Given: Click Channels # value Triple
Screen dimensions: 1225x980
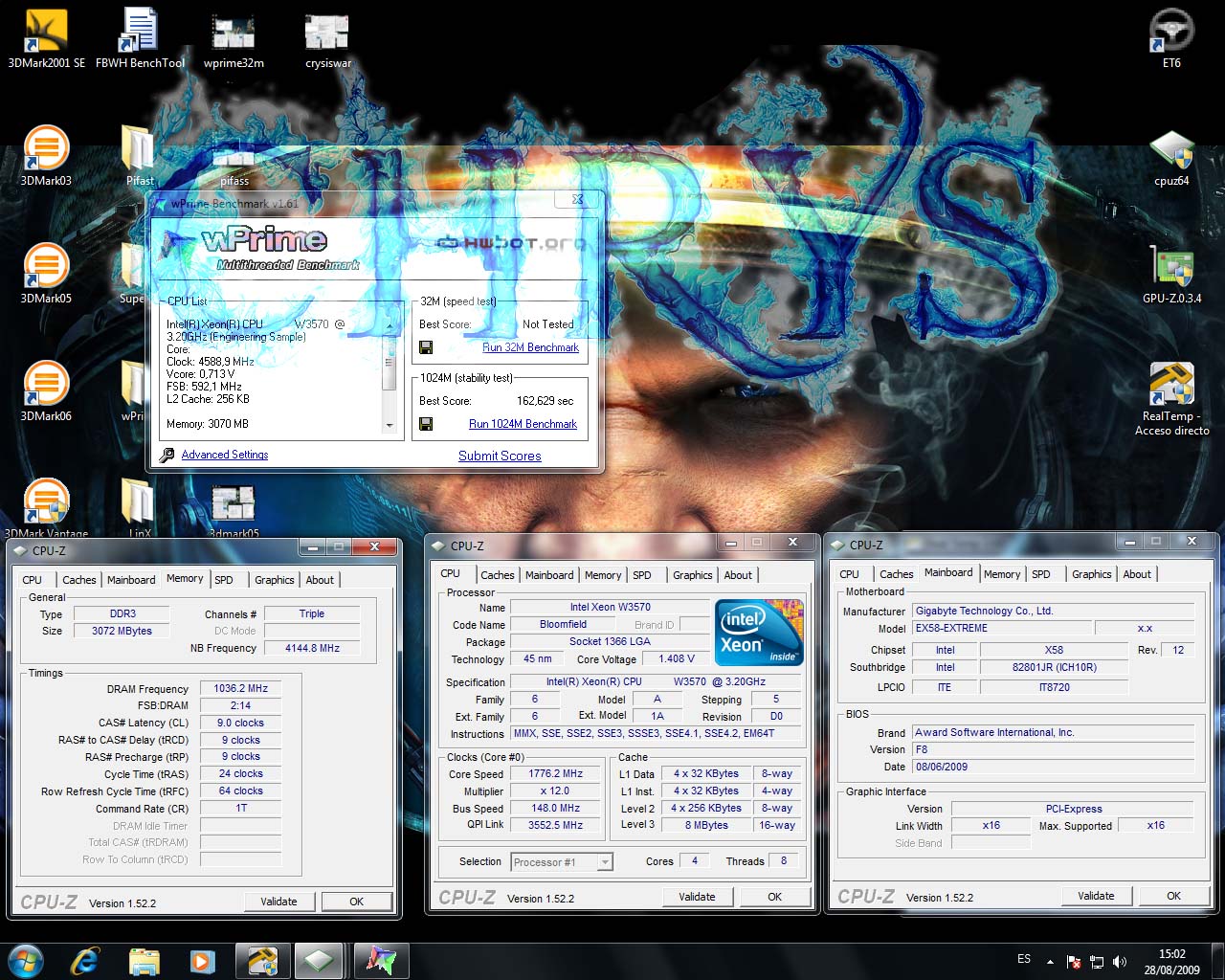Looking at the screenshot, I should point(312,613).
